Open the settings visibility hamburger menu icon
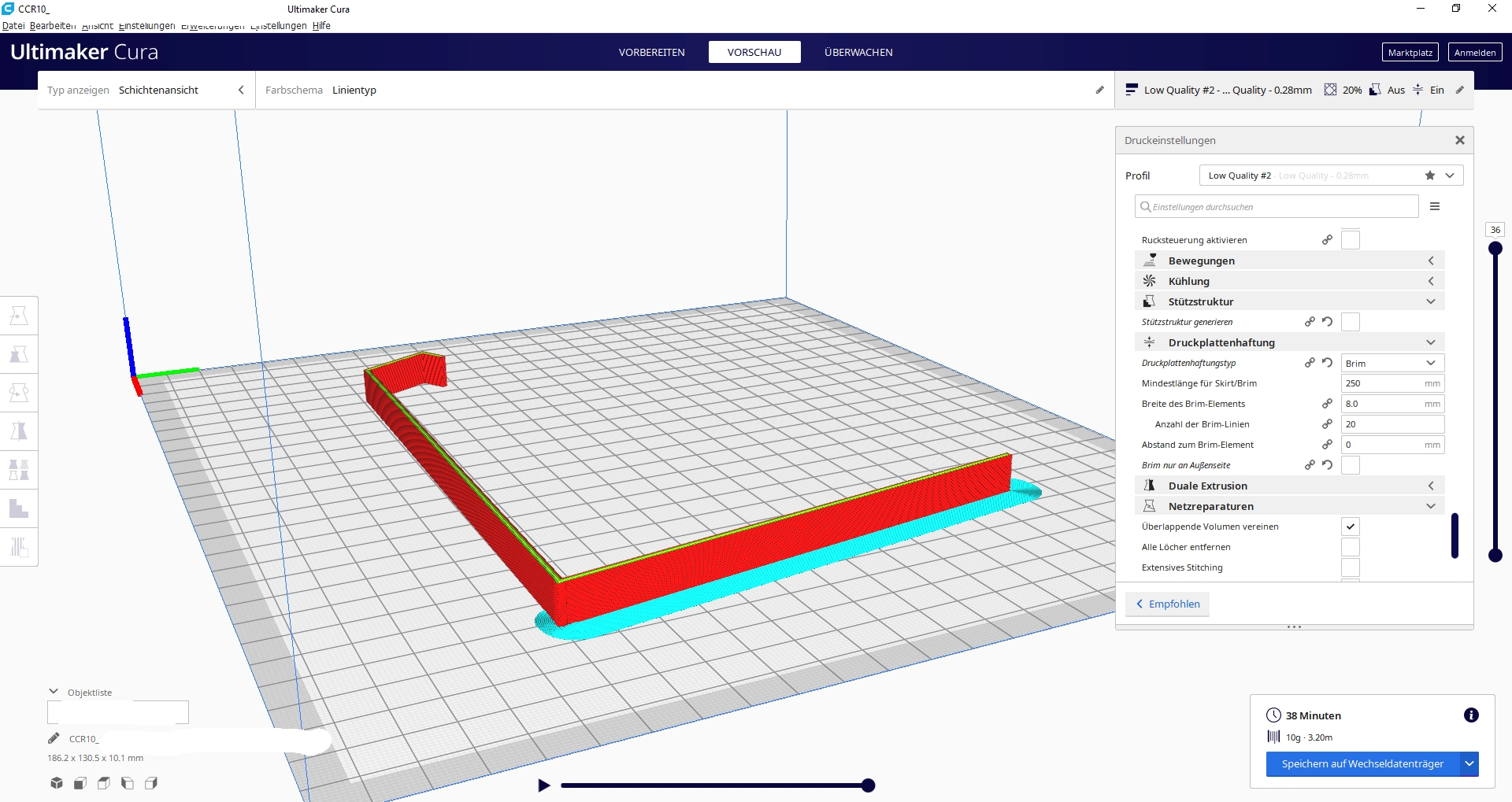1512x802 pixels. tap(1435, 206)
